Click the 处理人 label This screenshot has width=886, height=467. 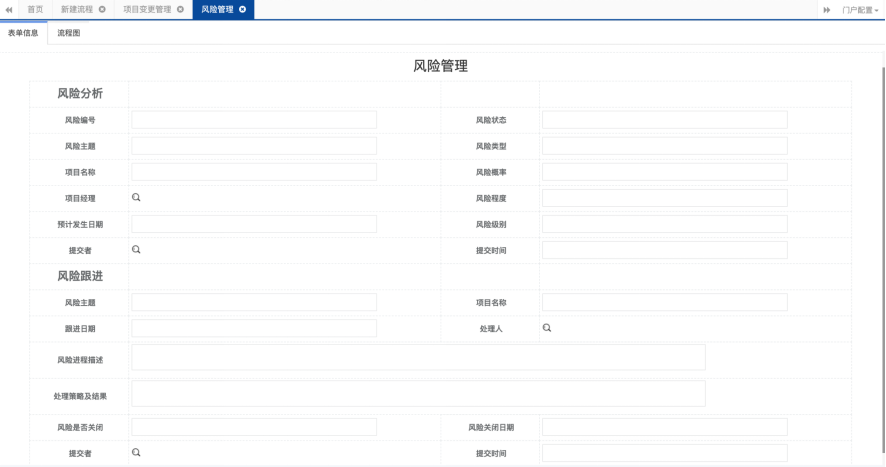click(x=490, y=328)
